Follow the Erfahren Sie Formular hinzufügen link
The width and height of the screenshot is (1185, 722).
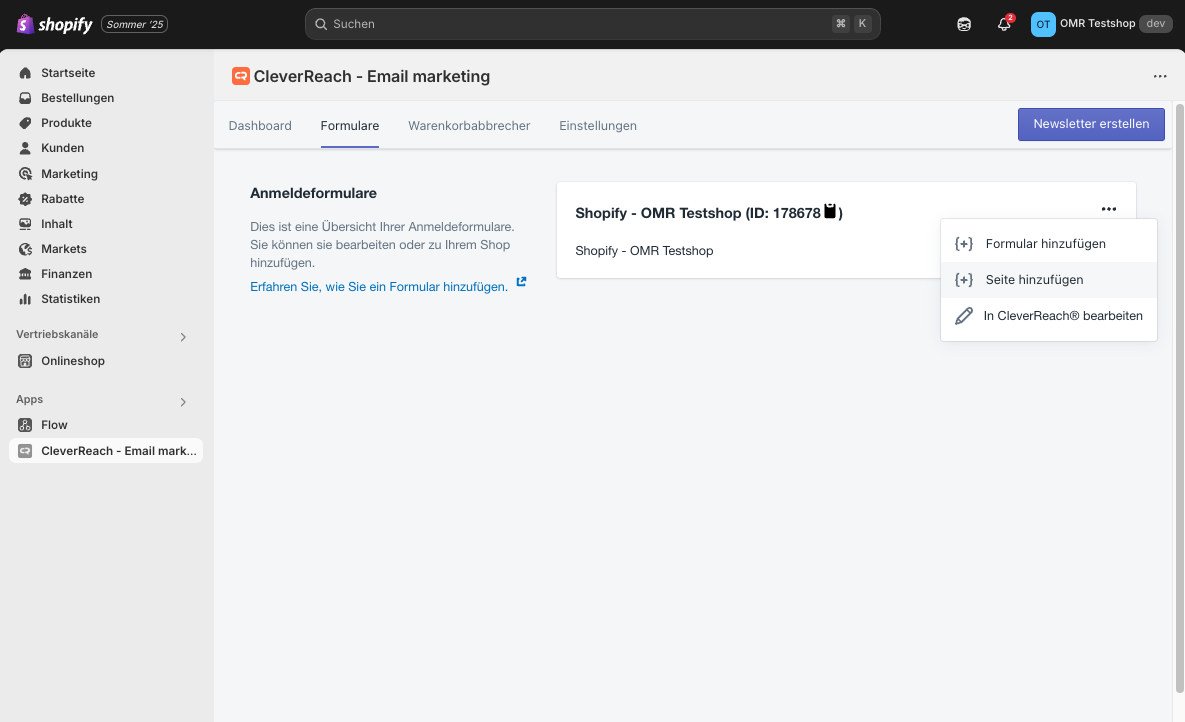[x=379, y=287]
